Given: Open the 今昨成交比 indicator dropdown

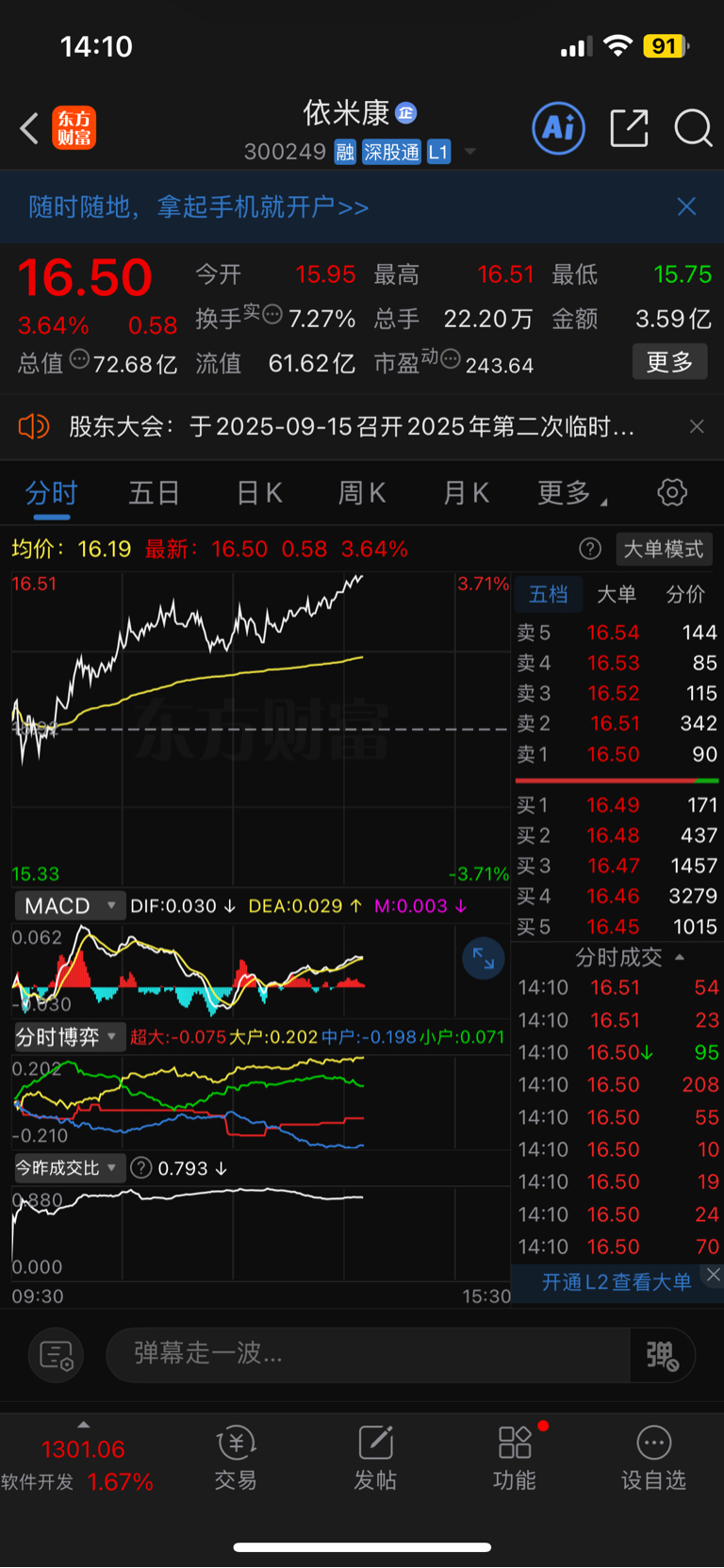Looking at the screenshot, I should pos(69,1168).
